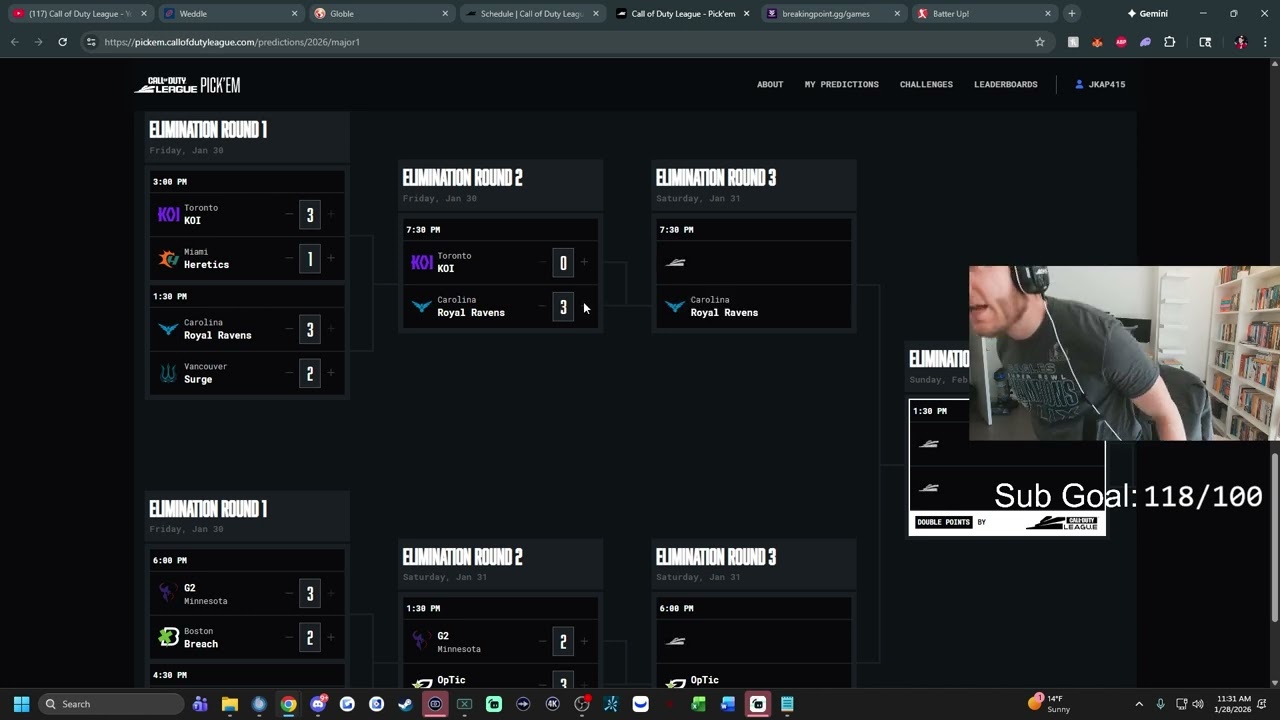Switch to the Batter Up! tab
The height and width of the screenshot is (720, 1280).
pos(983,14)
